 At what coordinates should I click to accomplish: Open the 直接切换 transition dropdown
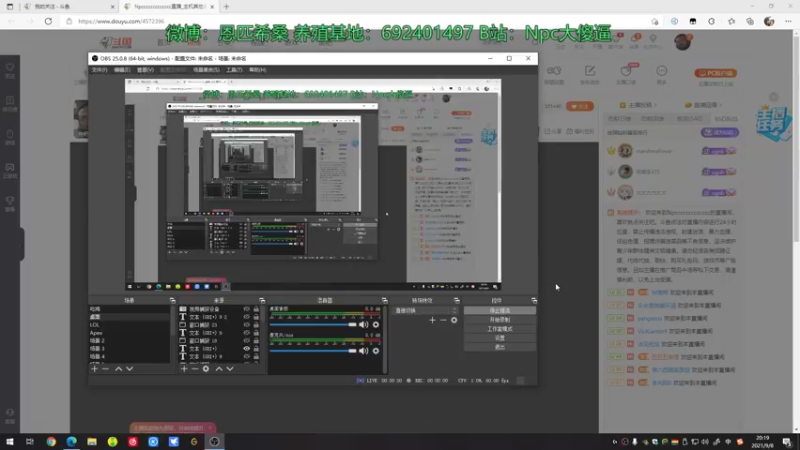tap(426, 310)
